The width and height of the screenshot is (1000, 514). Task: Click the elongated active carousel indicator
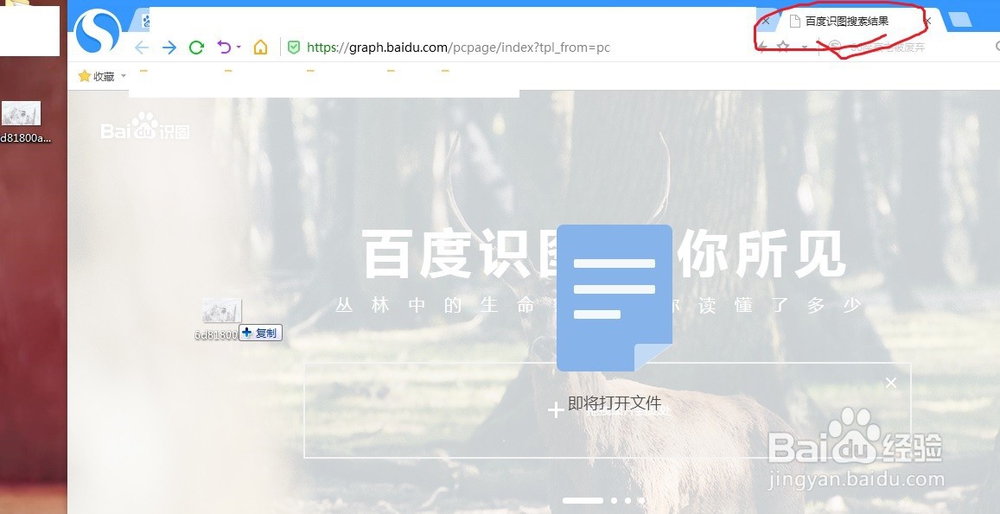pos(583,501)
